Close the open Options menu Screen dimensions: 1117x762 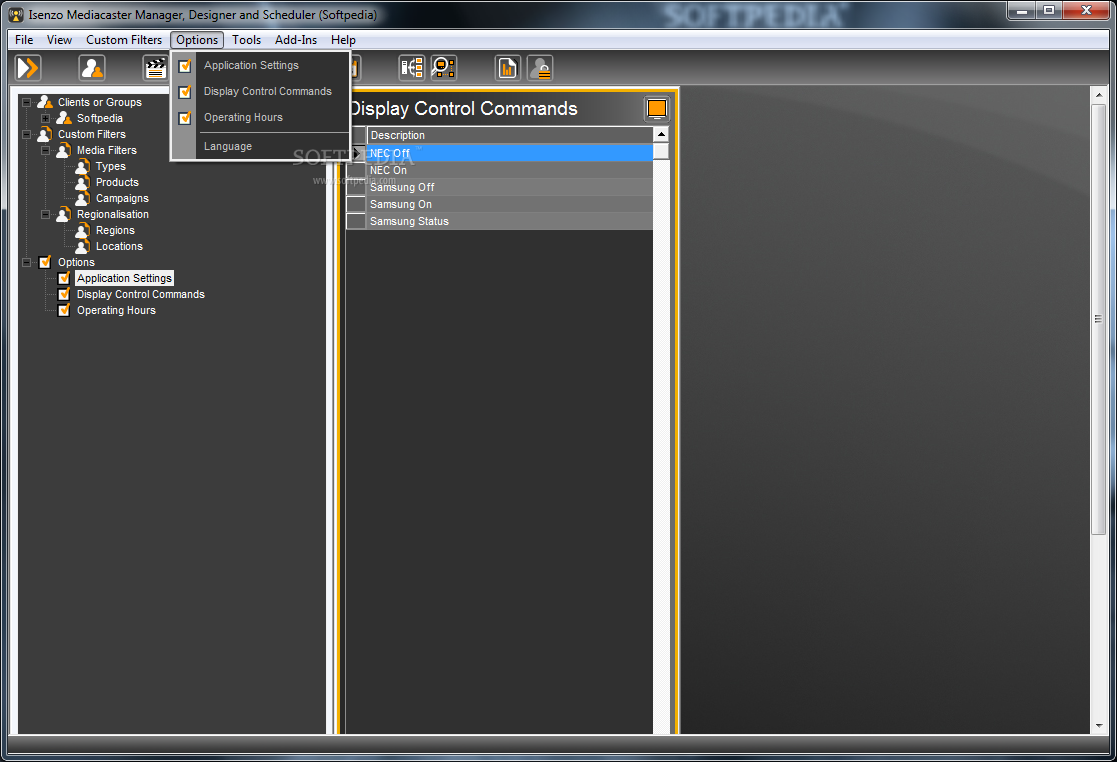pyautogui.click(x=197, y=40)
